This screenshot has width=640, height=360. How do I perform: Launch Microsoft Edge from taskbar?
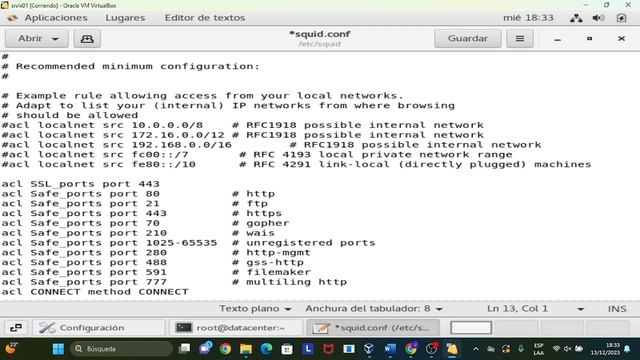267,349
